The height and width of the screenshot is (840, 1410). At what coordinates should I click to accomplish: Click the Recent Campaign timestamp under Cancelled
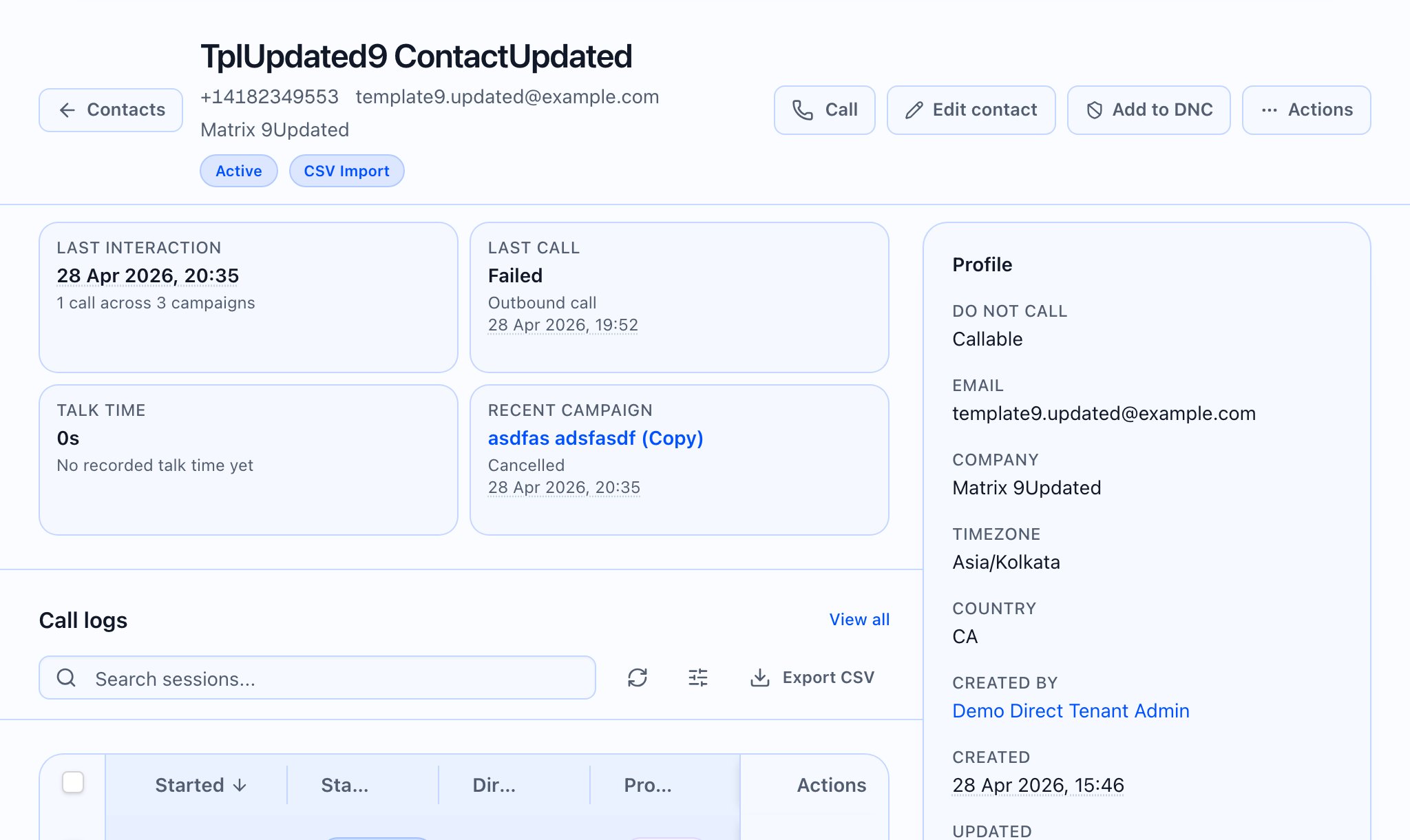(564, 487)
